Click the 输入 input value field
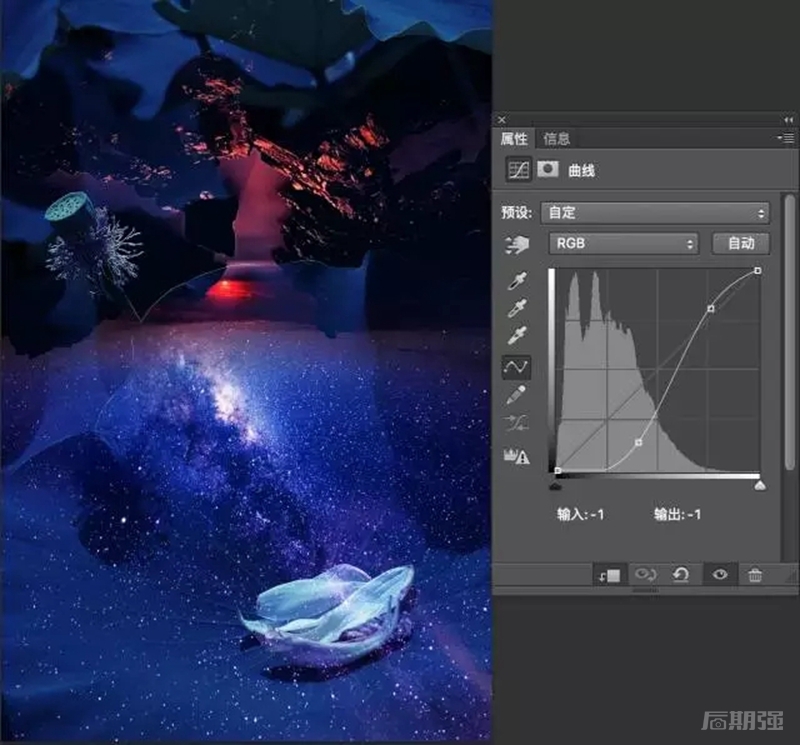This screenshot has height=745, width=800. pyautogui.click(x=581, y=514)
